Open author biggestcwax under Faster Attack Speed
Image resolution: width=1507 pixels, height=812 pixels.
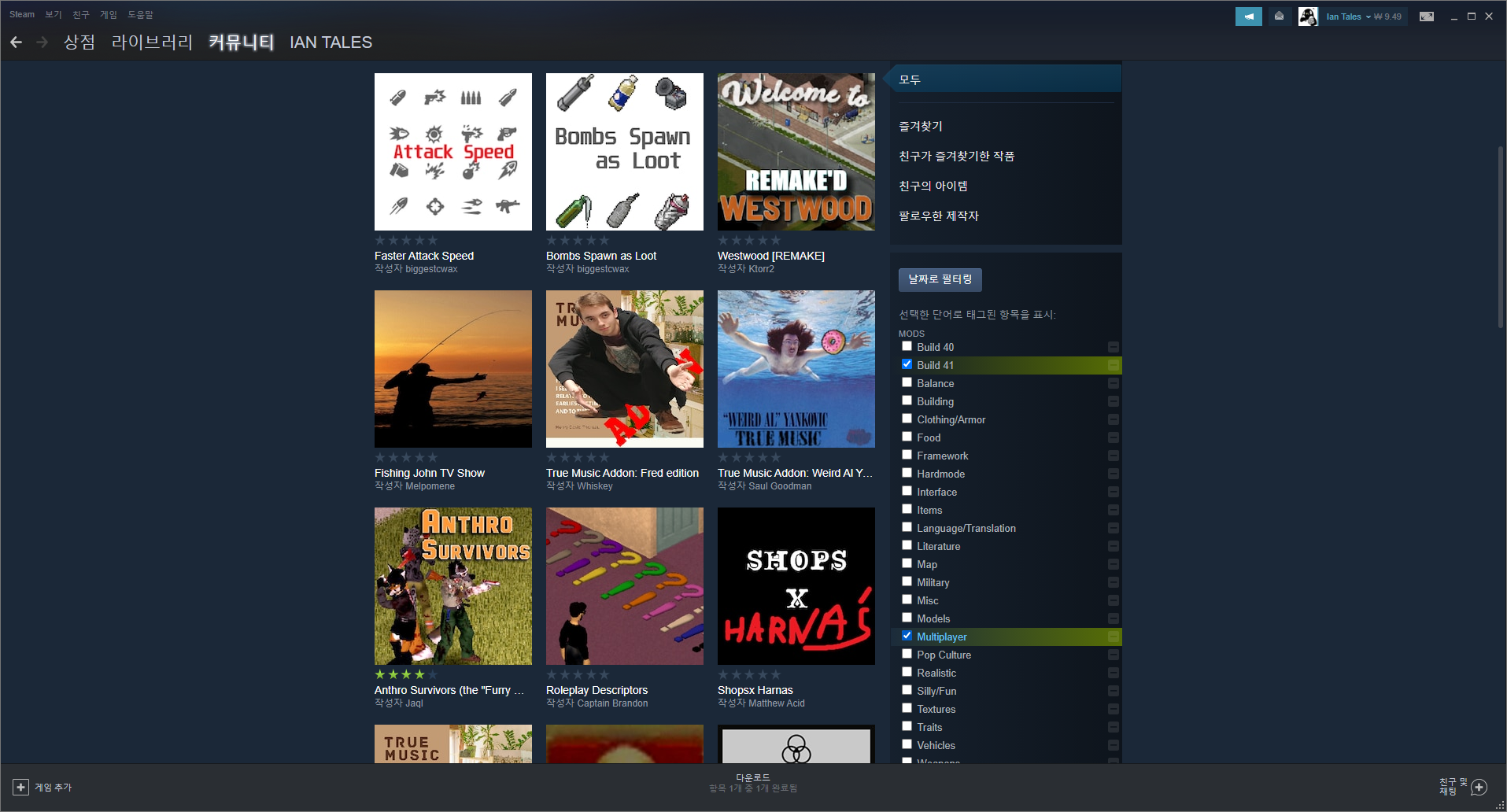click(x=431, y=269)
